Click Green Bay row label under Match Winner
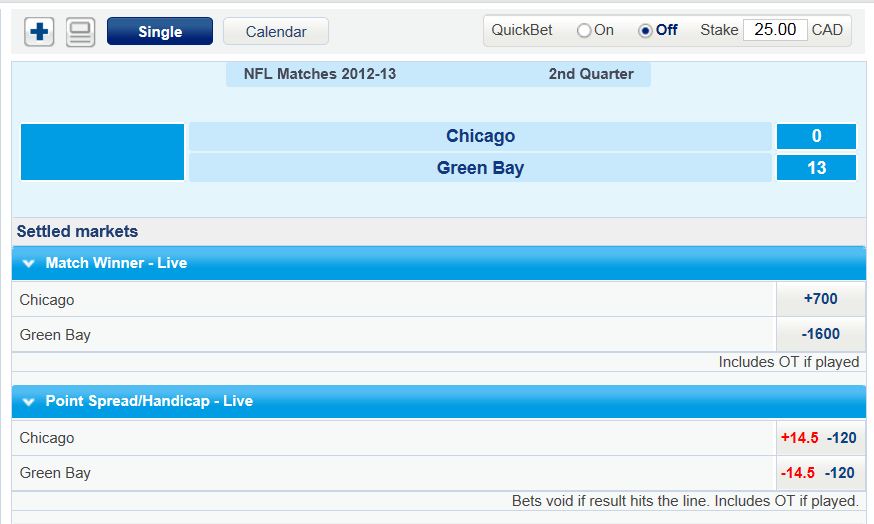 coord(55,335)
